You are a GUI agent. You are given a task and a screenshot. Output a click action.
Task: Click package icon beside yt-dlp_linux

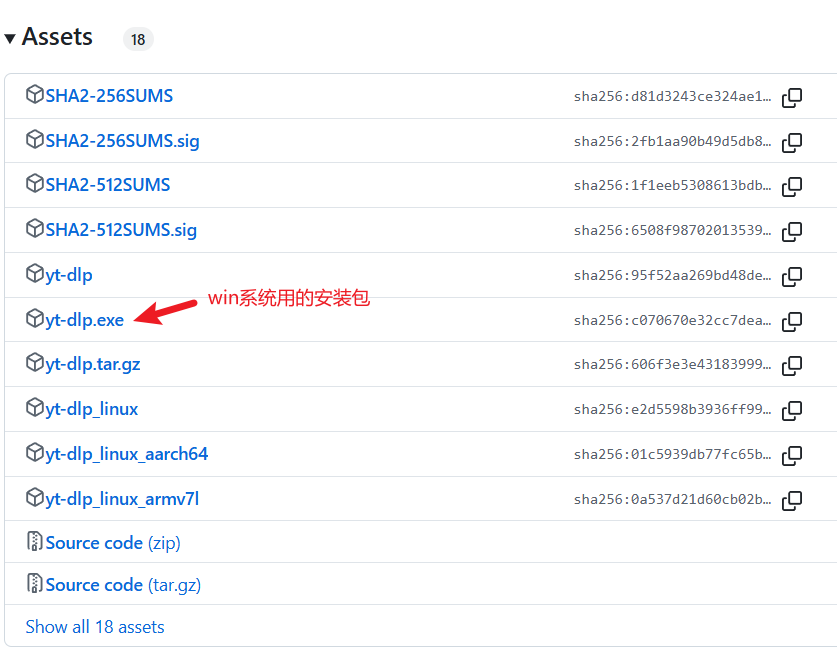coord(35,407)
